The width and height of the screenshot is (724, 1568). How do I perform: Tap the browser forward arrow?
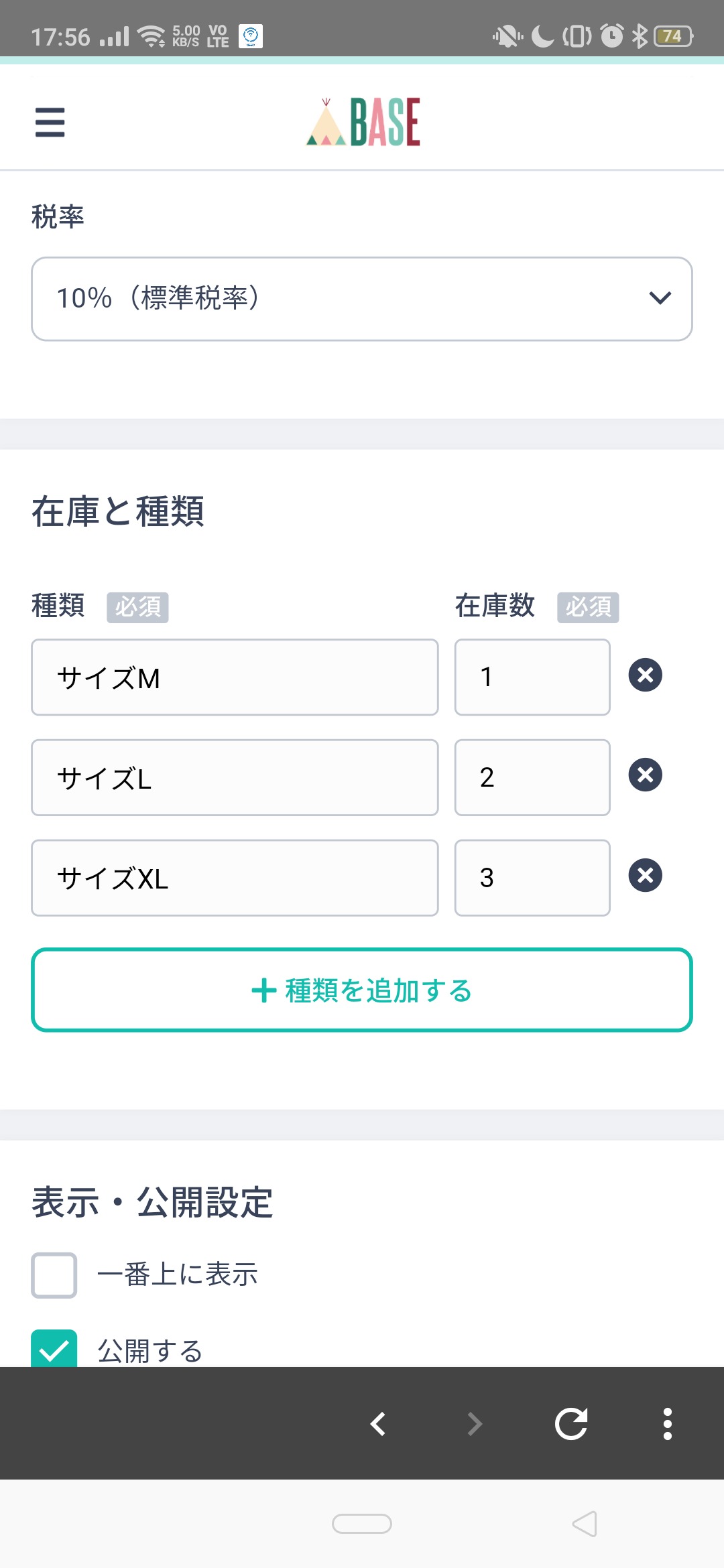[x=475, y=1423]
